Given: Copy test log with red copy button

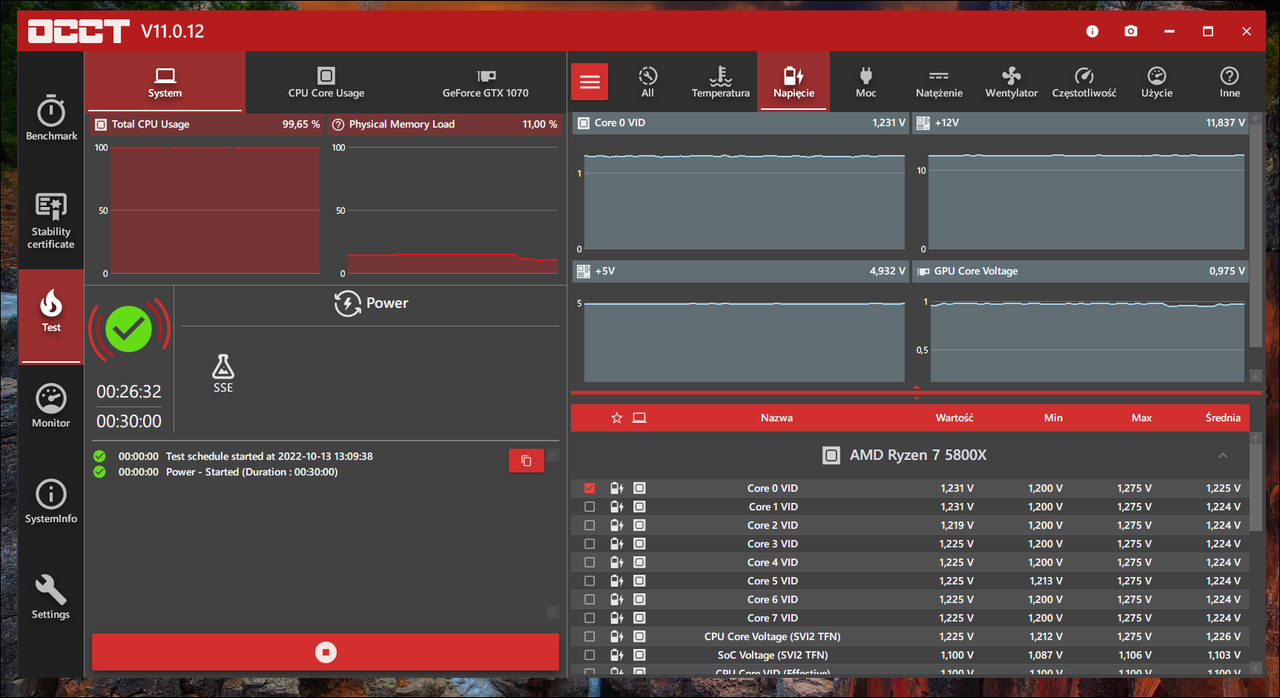Looking at the screenshot, I should coord(526,460).
